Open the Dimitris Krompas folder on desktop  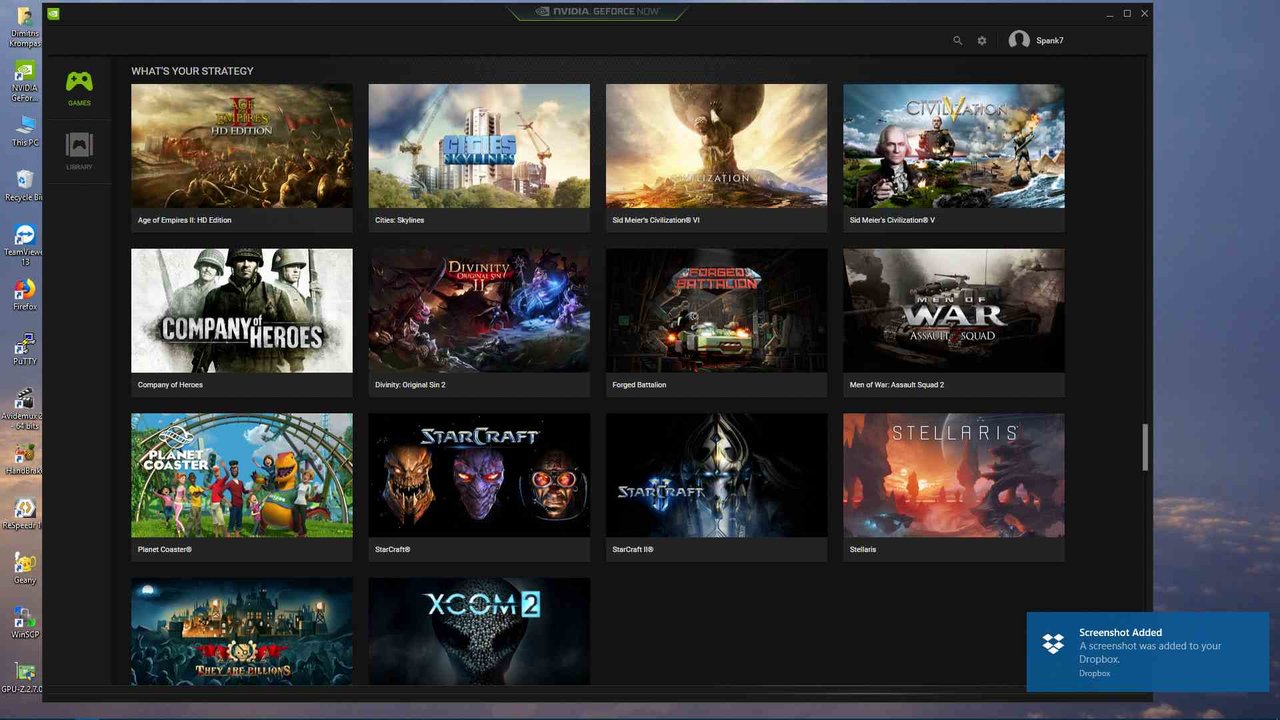pyautogui.click(x=25, y=27)
